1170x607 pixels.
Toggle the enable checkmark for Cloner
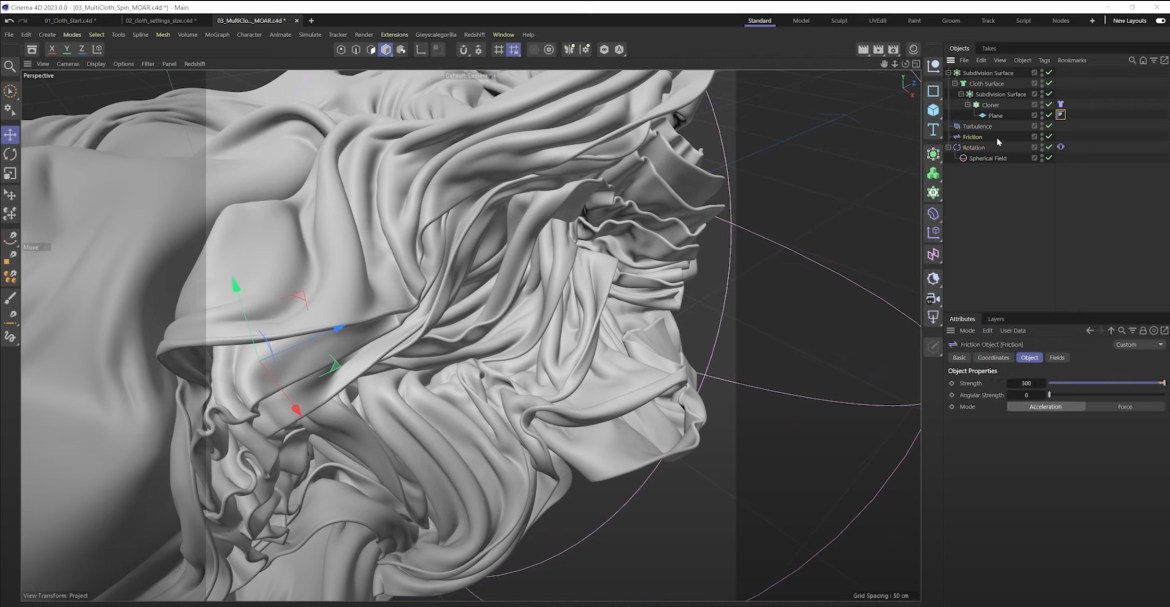(x=1048, y=105)
